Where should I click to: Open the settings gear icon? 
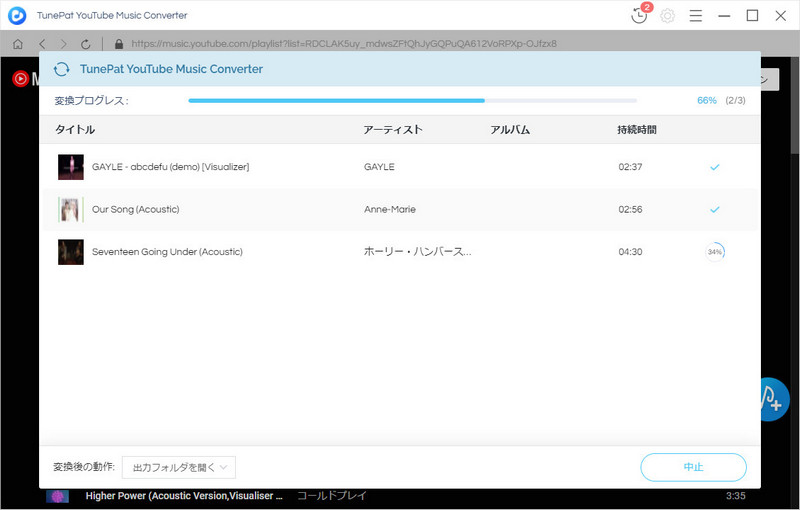[x=667, y=16]
